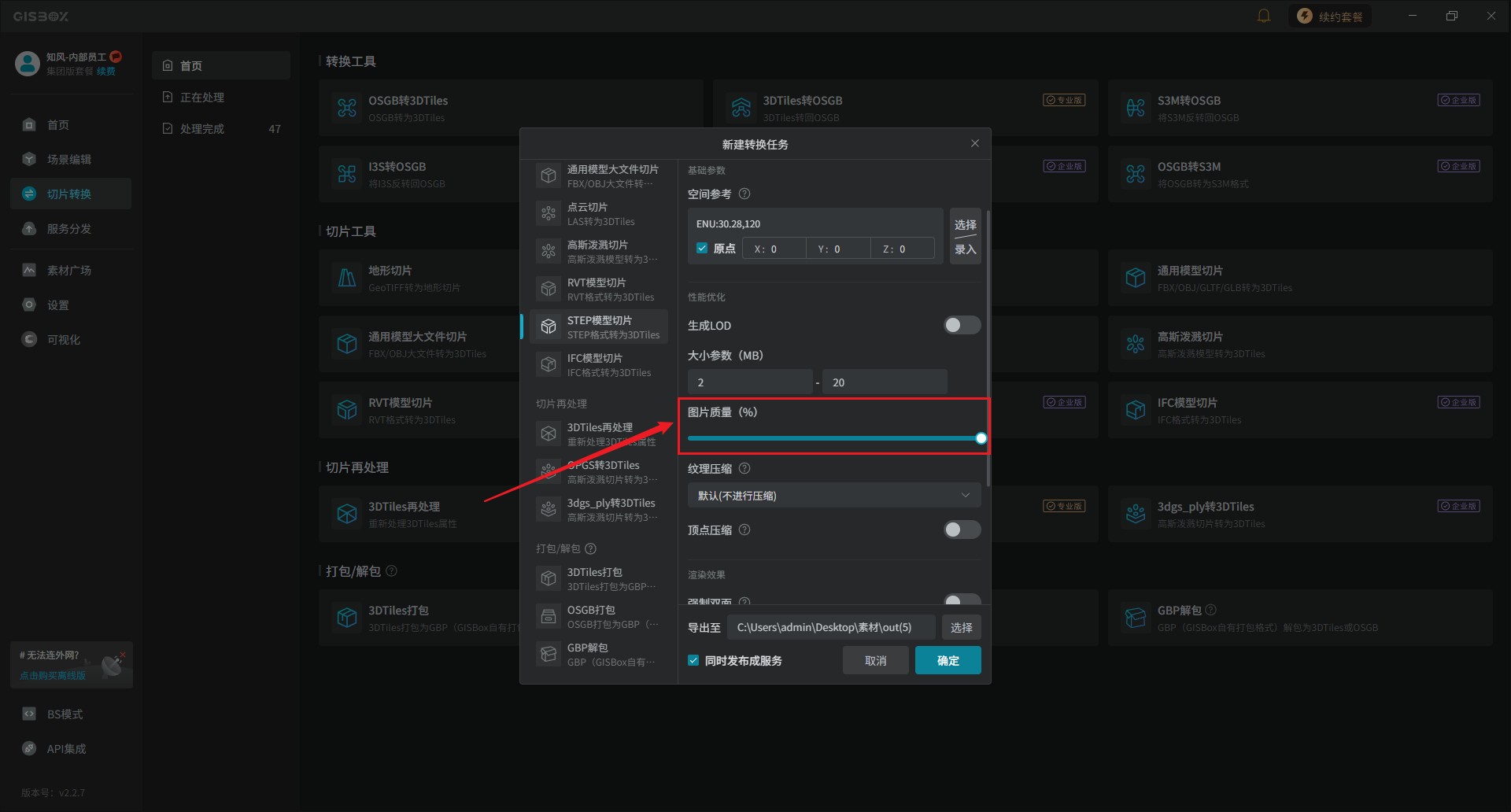The image size is (1511, 812).
Task: Click the maximum size parameter field showing 20
Action: tap(885, 382)
